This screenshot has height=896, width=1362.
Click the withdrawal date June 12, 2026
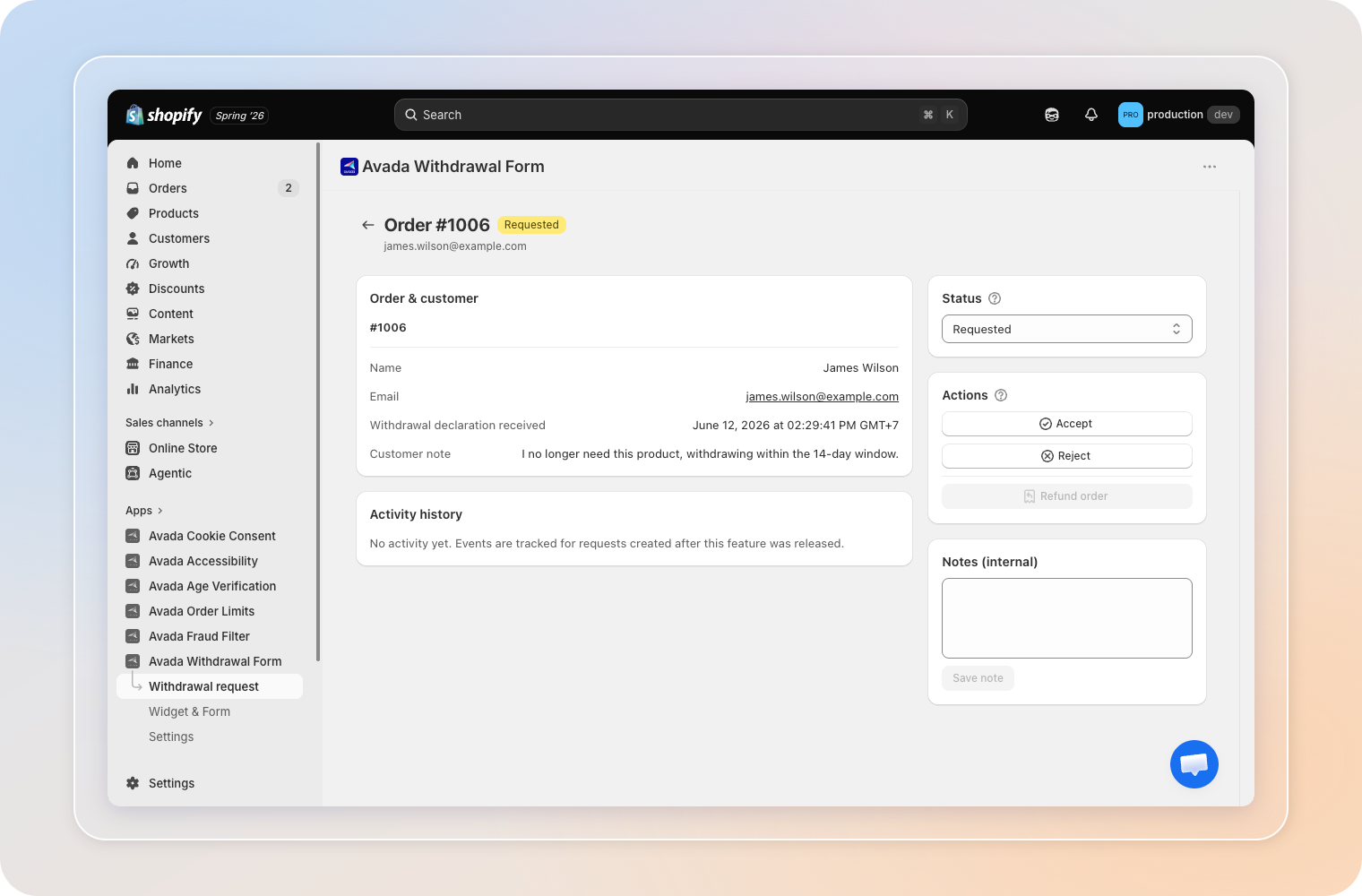[x=796, y=426]
